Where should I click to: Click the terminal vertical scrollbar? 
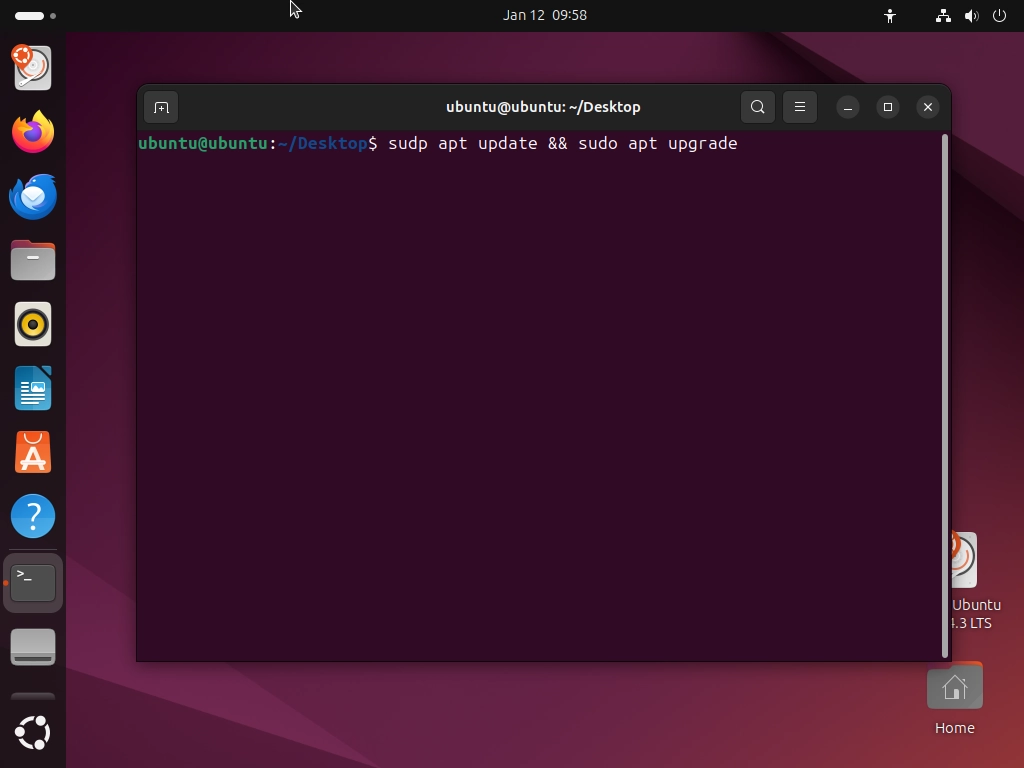click(944, 396)
